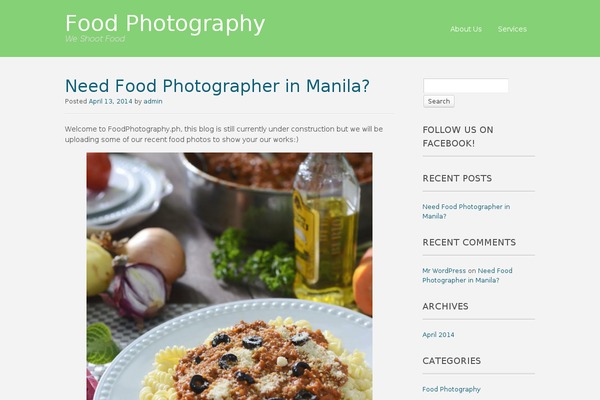Click the Archives widget heading
This screenshot has width=600, height=400.
[445, 306]
